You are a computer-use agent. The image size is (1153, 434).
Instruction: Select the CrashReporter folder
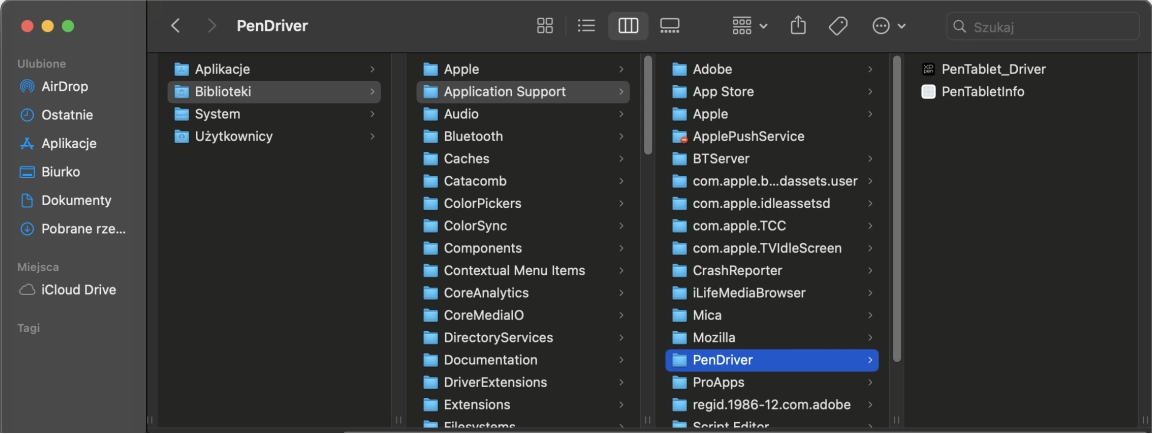click(x=737, y=271)
